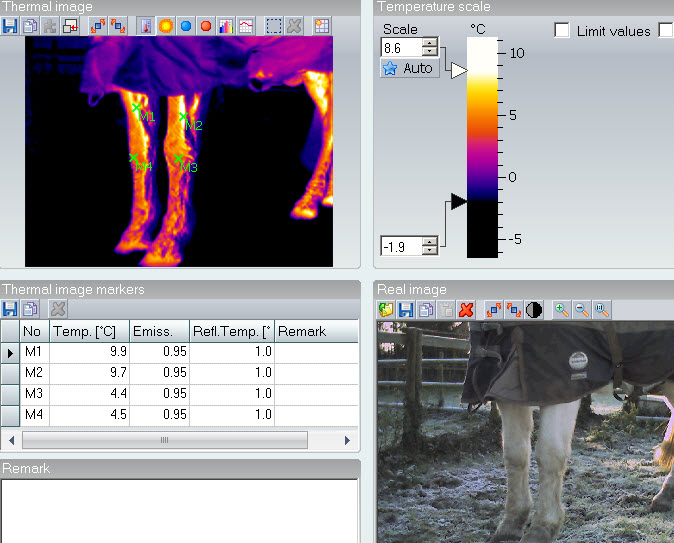The width and height of the screenshot is (674, 543).
Task: Open the temperature profile line chart tool
Action: pos(246,26)
